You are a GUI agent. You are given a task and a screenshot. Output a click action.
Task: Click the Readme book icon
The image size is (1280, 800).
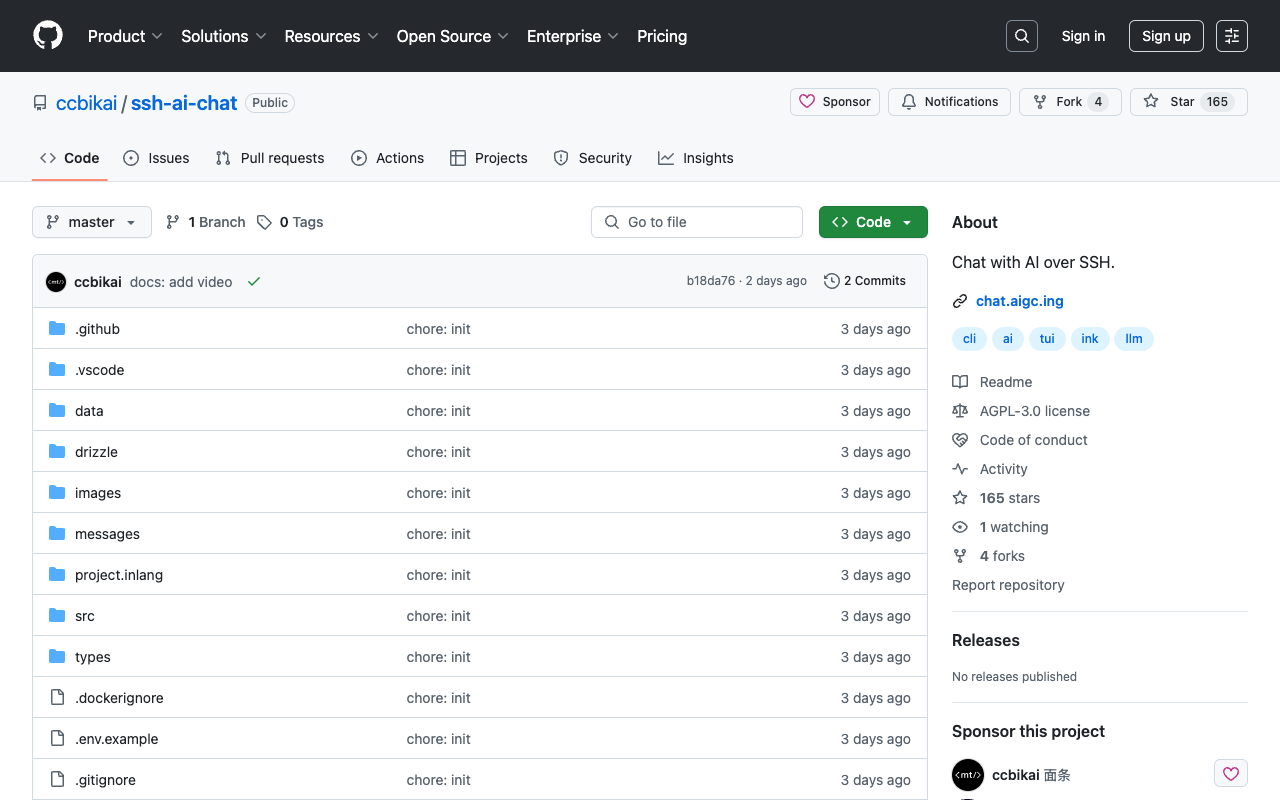pyautogui.click(x=960, y=382)
